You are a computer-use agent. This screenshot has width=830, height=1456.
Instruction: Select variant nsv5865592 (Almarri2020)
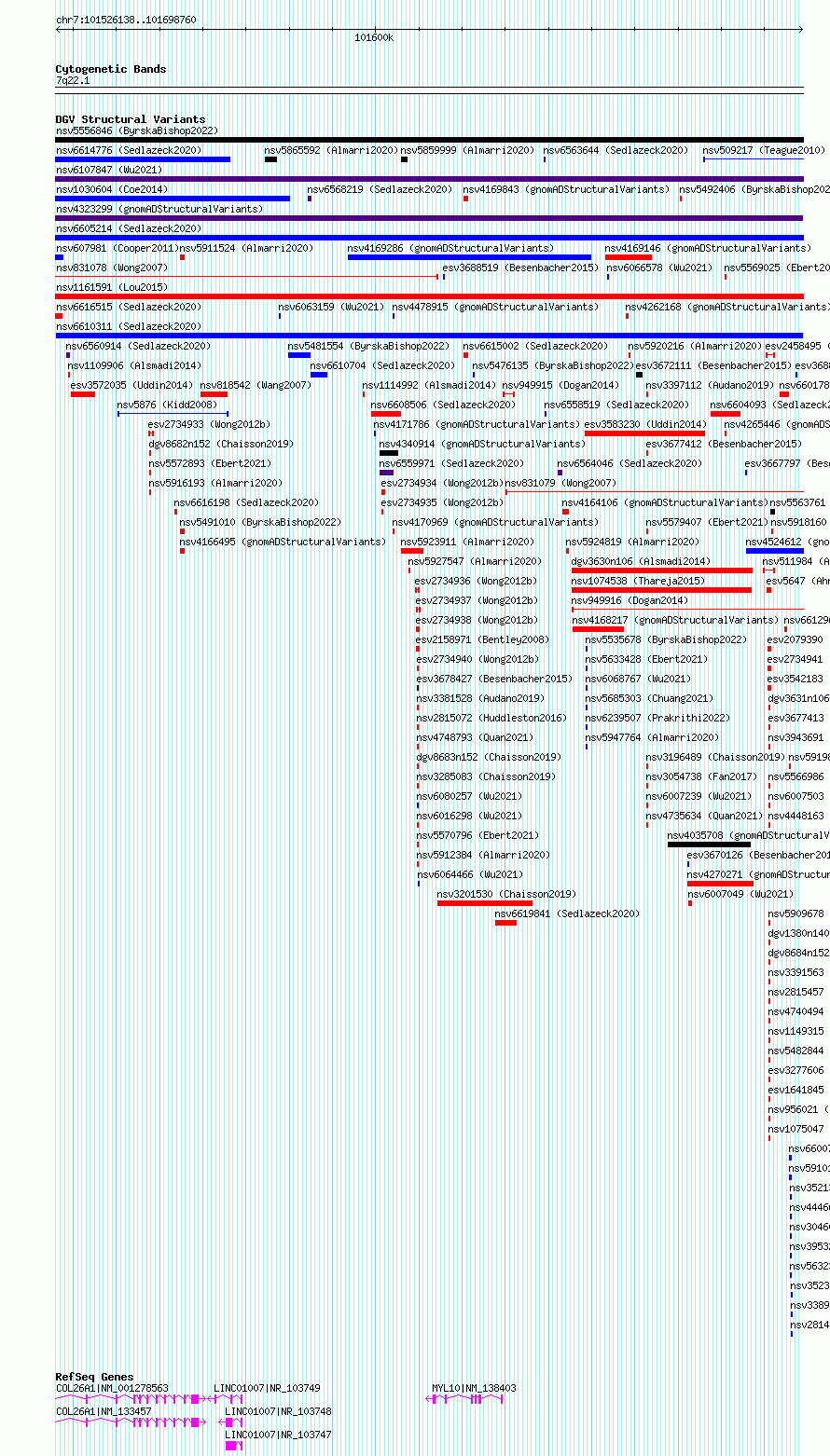click(331, 150)
